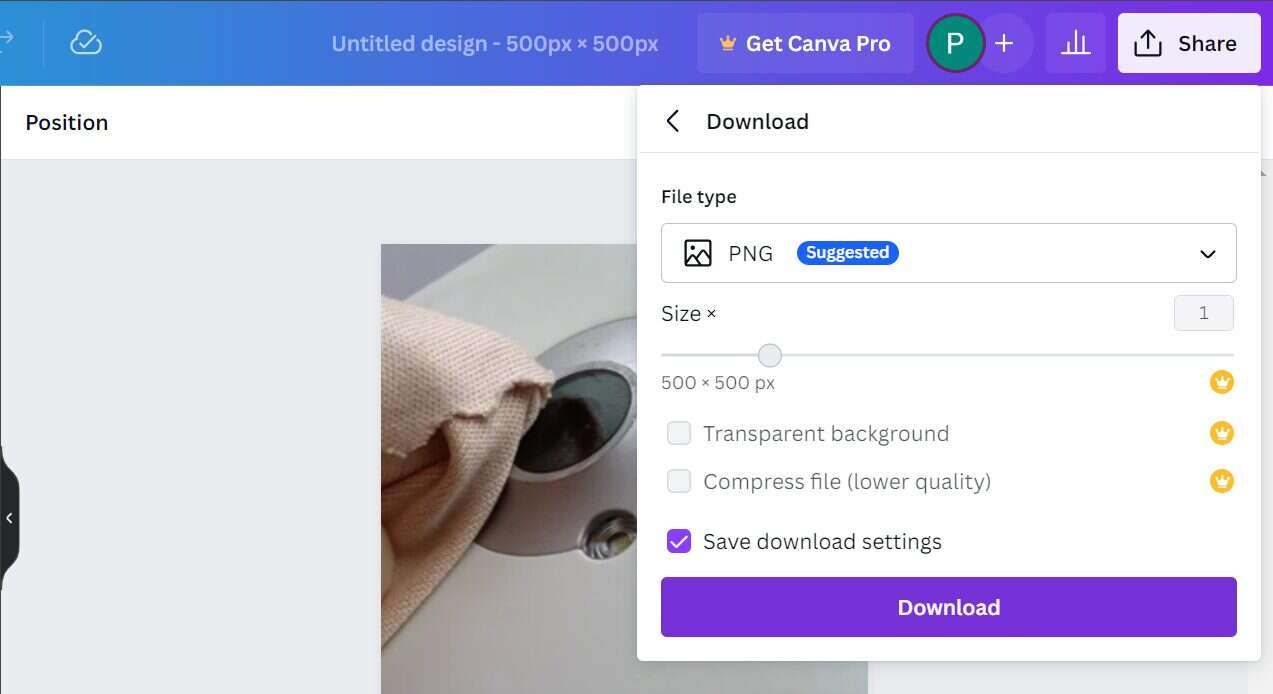Open design insights via the bar chart icon
Image resolution: width=1273 pixels, height=694 pixels.
(x=1076, y=43)
